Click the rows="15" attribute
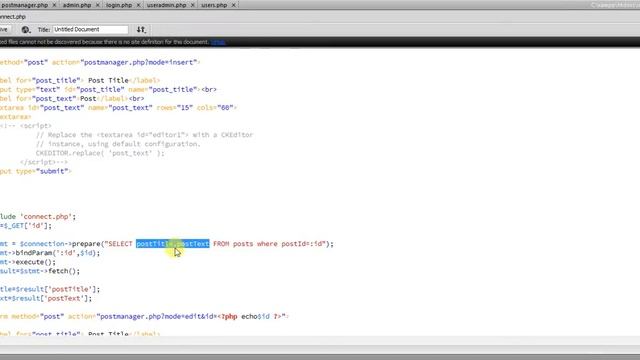Screen dimensions: 640x360 pos(174,108)
